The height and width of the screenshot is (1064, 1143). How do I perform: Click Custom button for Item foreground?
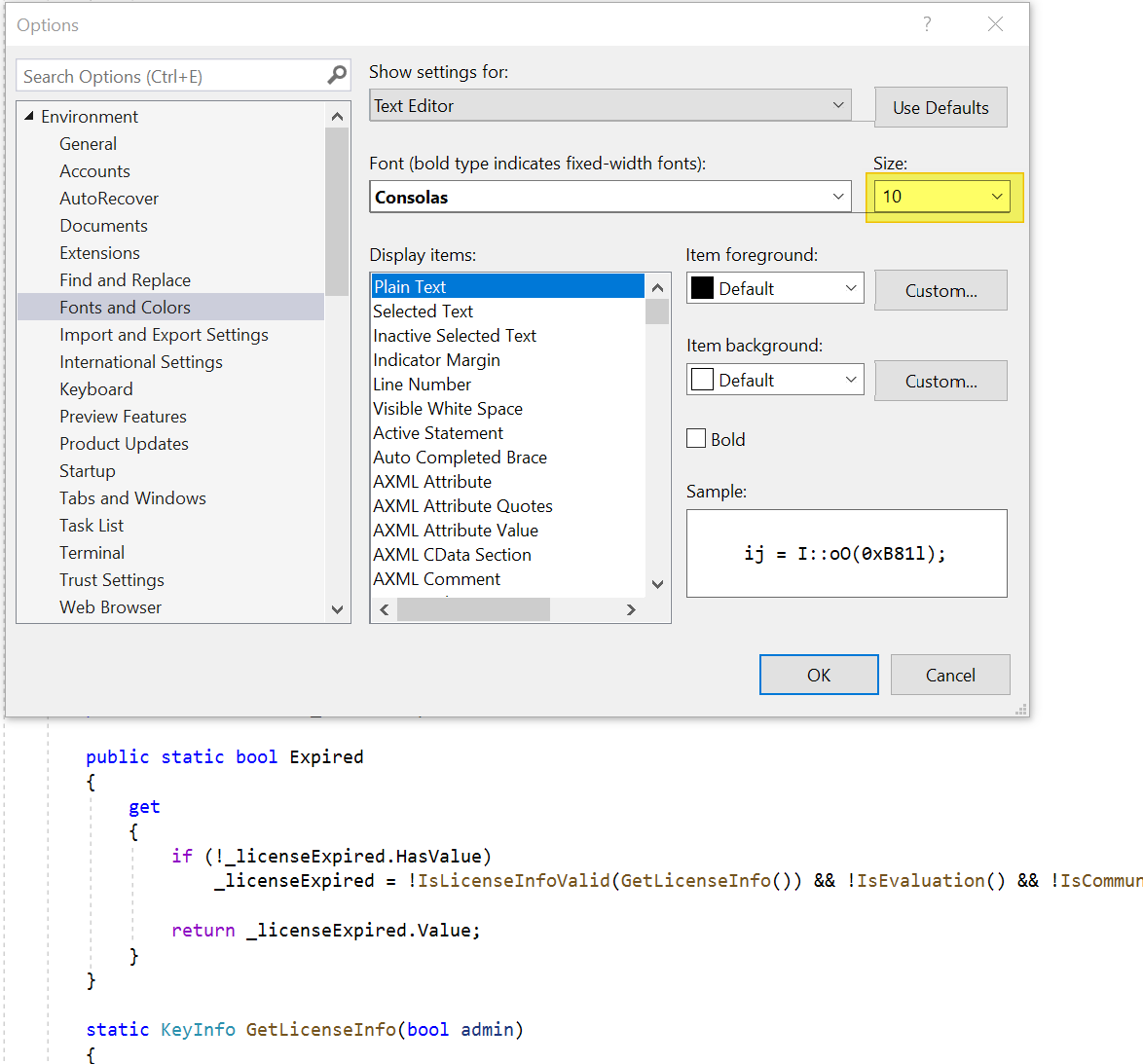coord(941,290)
